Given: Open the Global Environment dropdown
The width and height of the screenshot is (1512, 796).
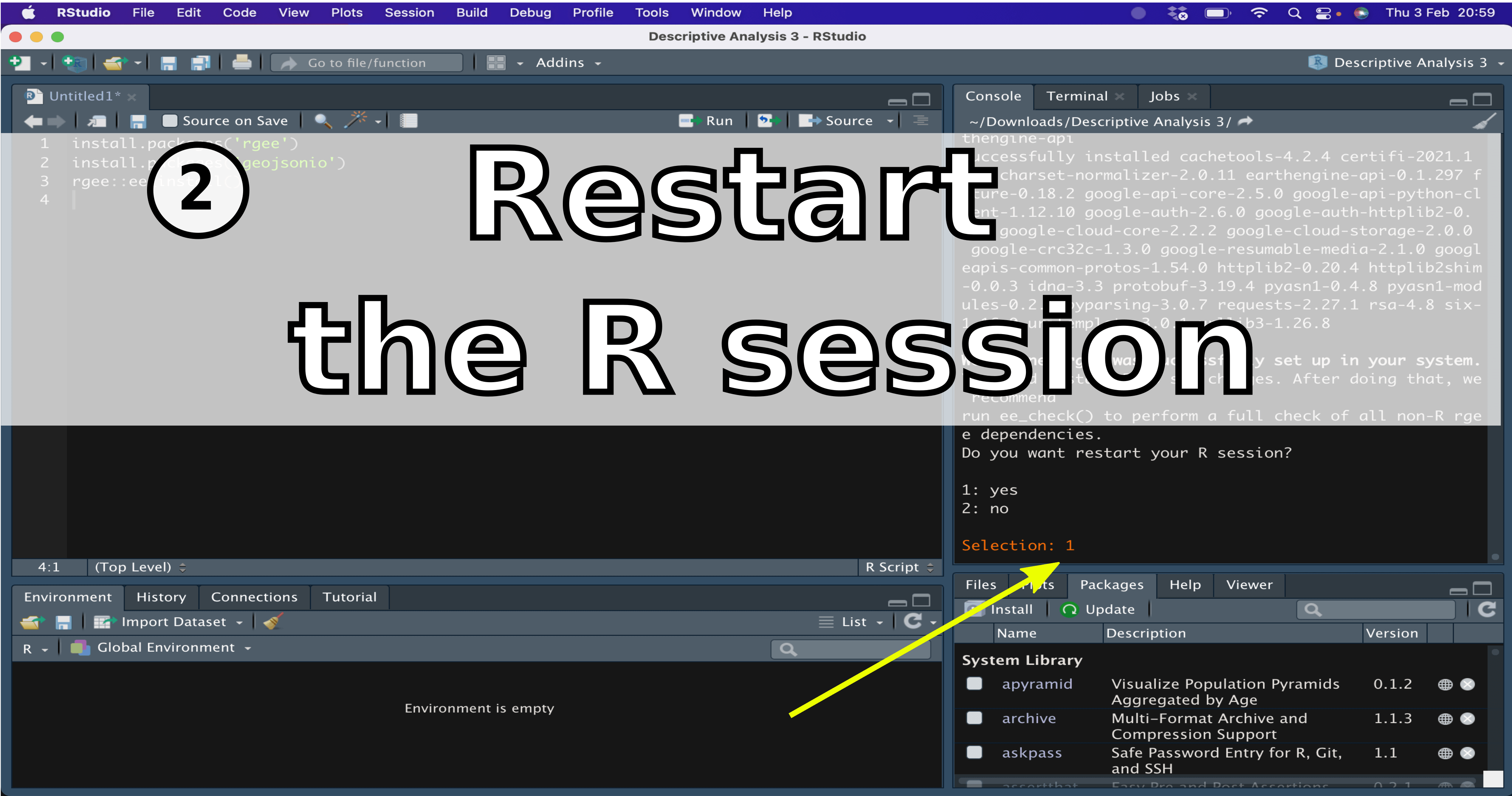Looking at the screenshot, I should [161, 647].
